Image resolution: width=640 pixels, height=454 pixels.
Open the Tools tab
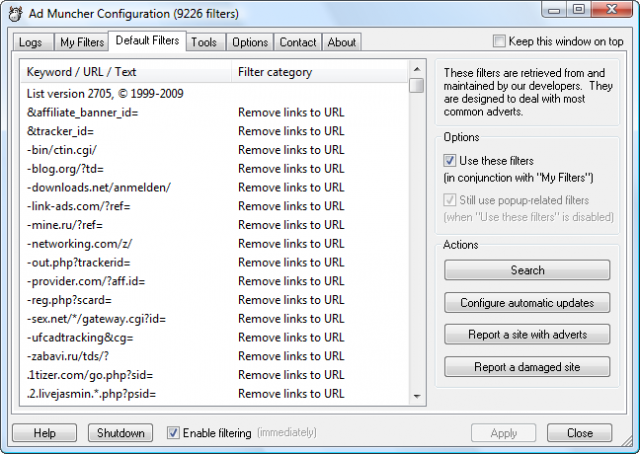click(206, 42)
